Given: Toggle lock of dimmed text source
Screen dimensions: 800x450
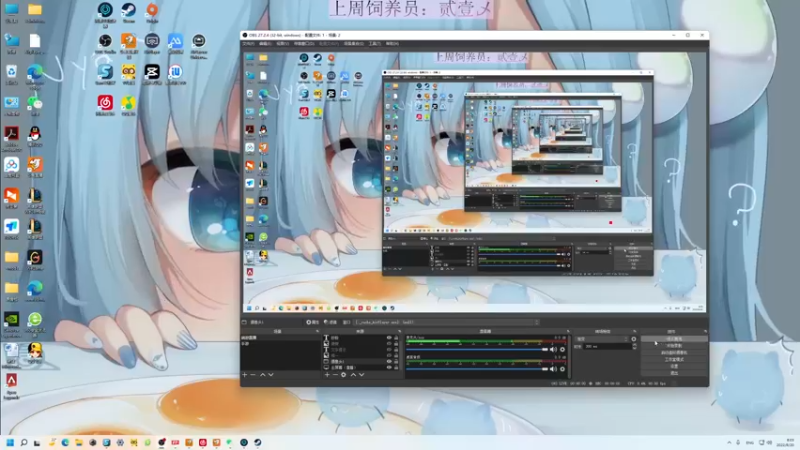Looking at the screenshot, I should point(396,349).
